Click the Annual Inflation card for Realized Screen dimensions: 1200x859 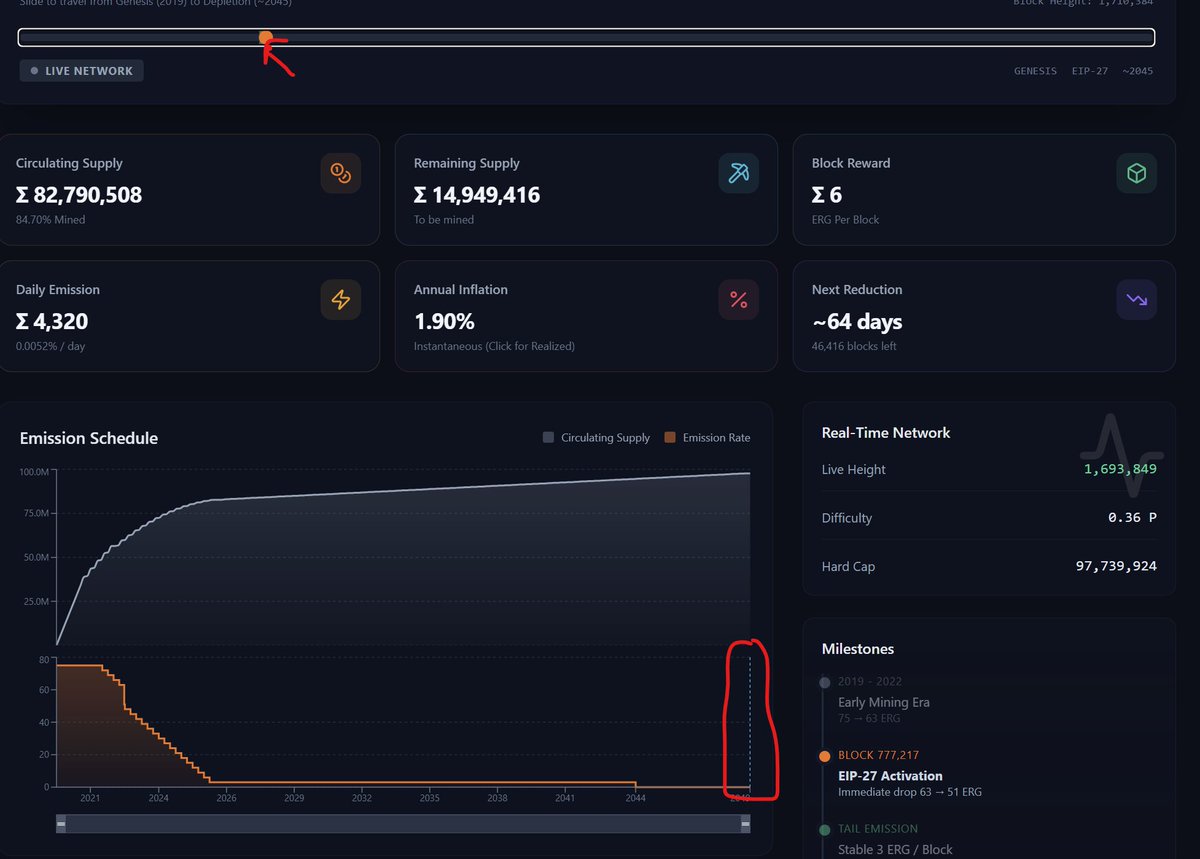586,316
